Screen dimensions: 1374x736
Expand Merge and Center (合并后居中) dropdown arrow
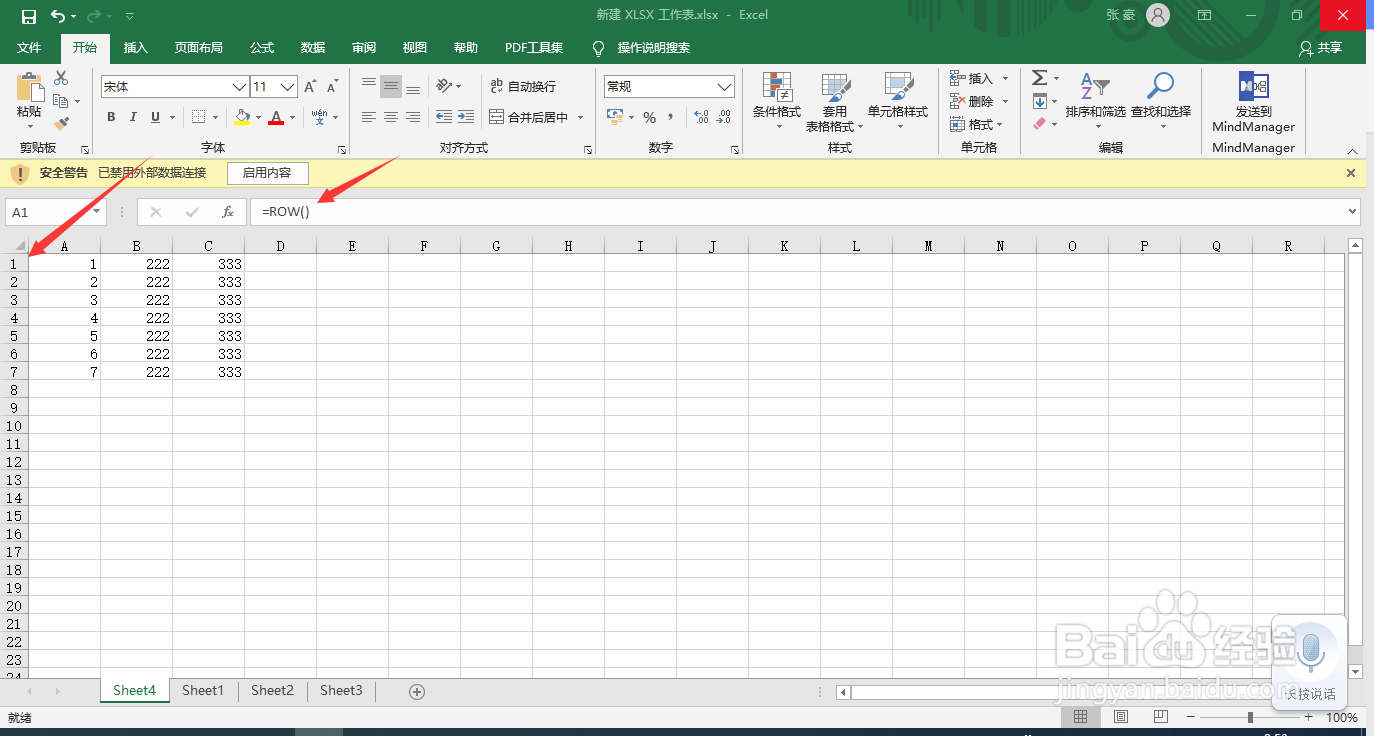[x=580, y=118]
